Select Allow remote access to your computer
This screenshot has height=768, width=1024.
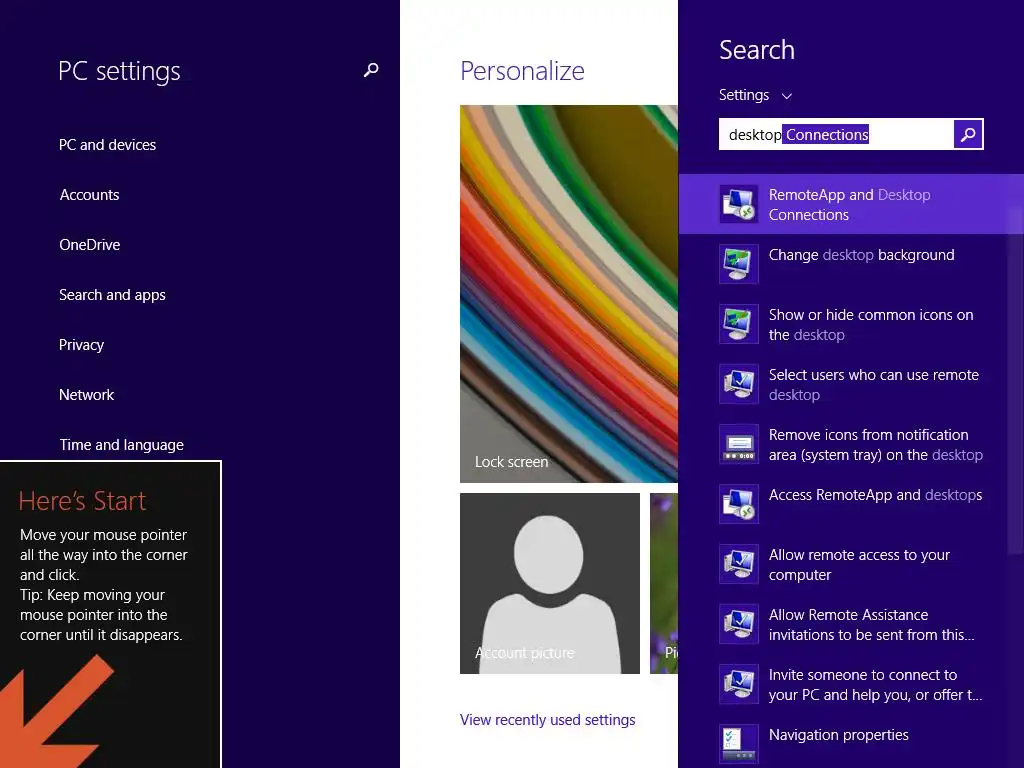(851, 564)
